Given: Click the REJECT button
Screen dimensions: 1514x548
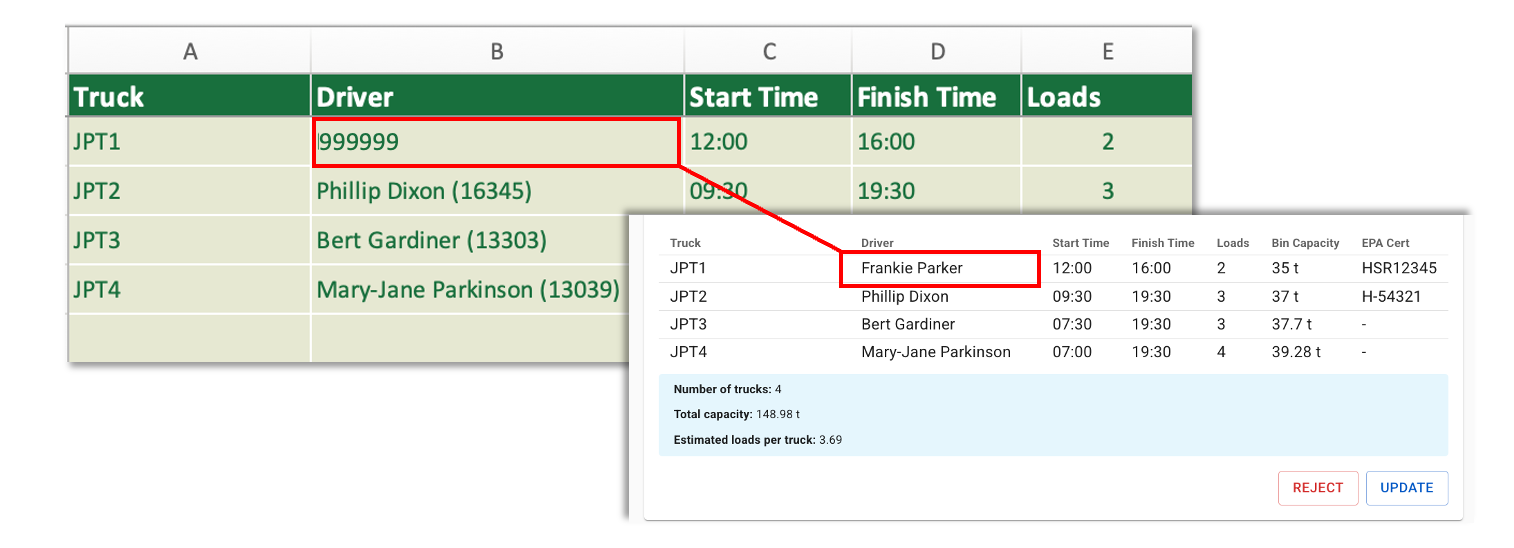Looking at the screenshot, I should [x=1317, y=488].
